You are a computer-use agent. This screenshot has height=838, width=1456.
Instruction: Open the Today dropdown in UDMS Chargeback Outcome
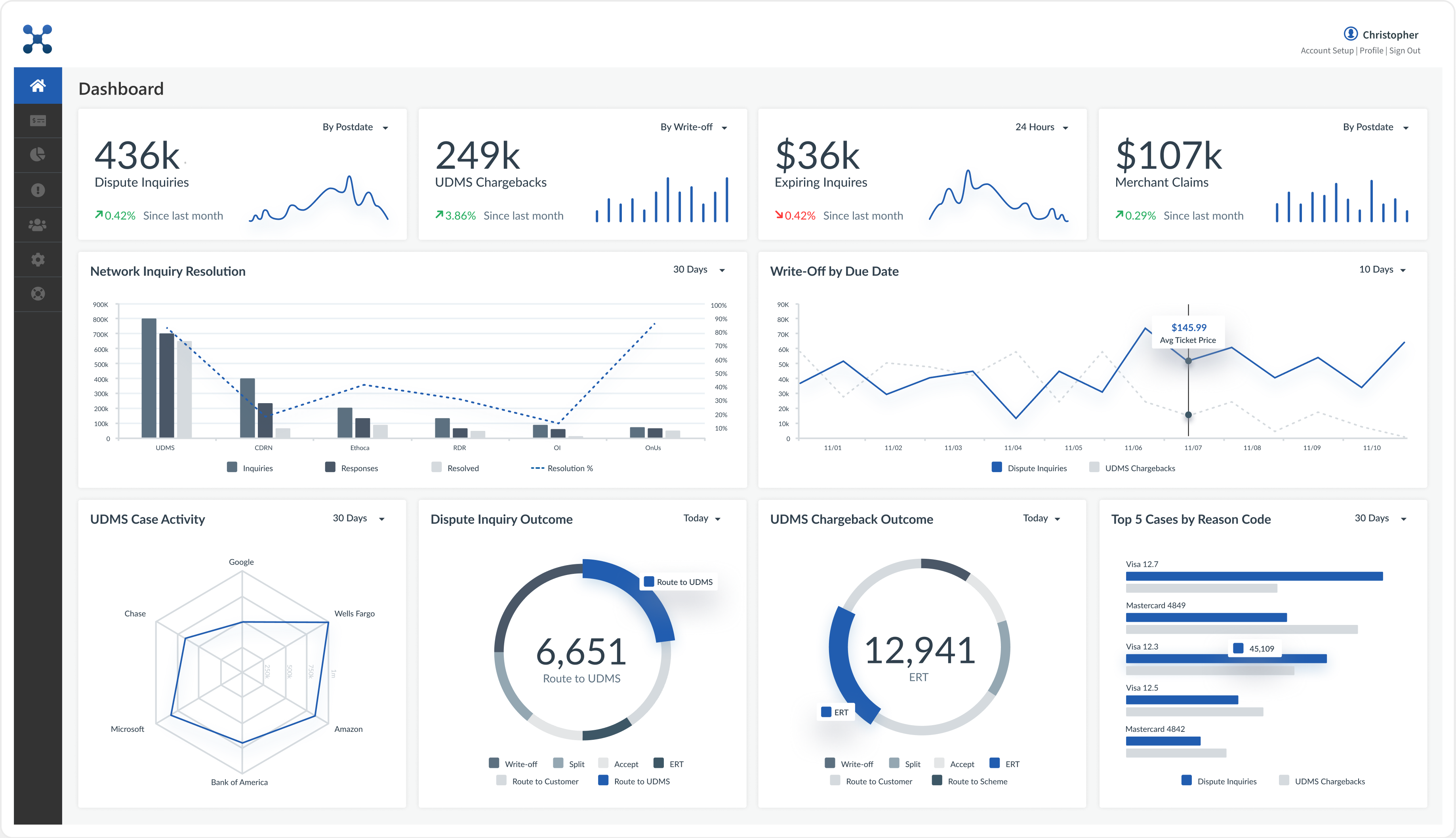pos(1041,518)
